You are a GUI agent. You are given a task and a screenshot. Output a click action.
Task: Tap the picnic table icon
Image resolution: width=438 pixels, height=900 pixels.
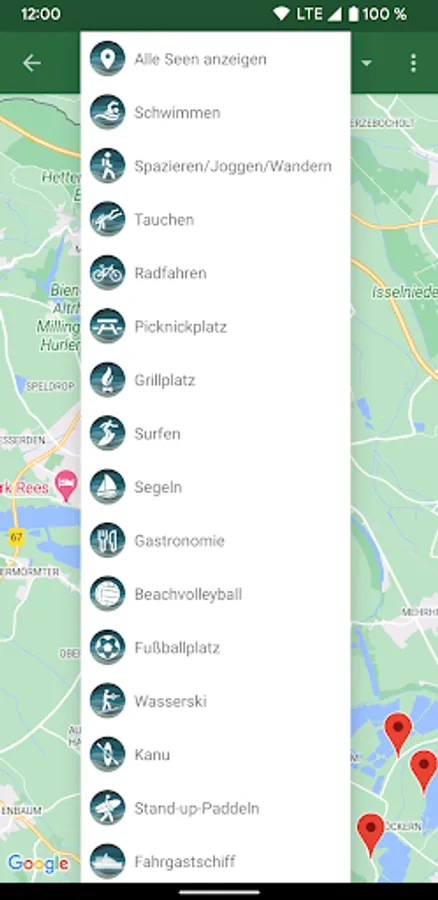[x=107, y=327]
